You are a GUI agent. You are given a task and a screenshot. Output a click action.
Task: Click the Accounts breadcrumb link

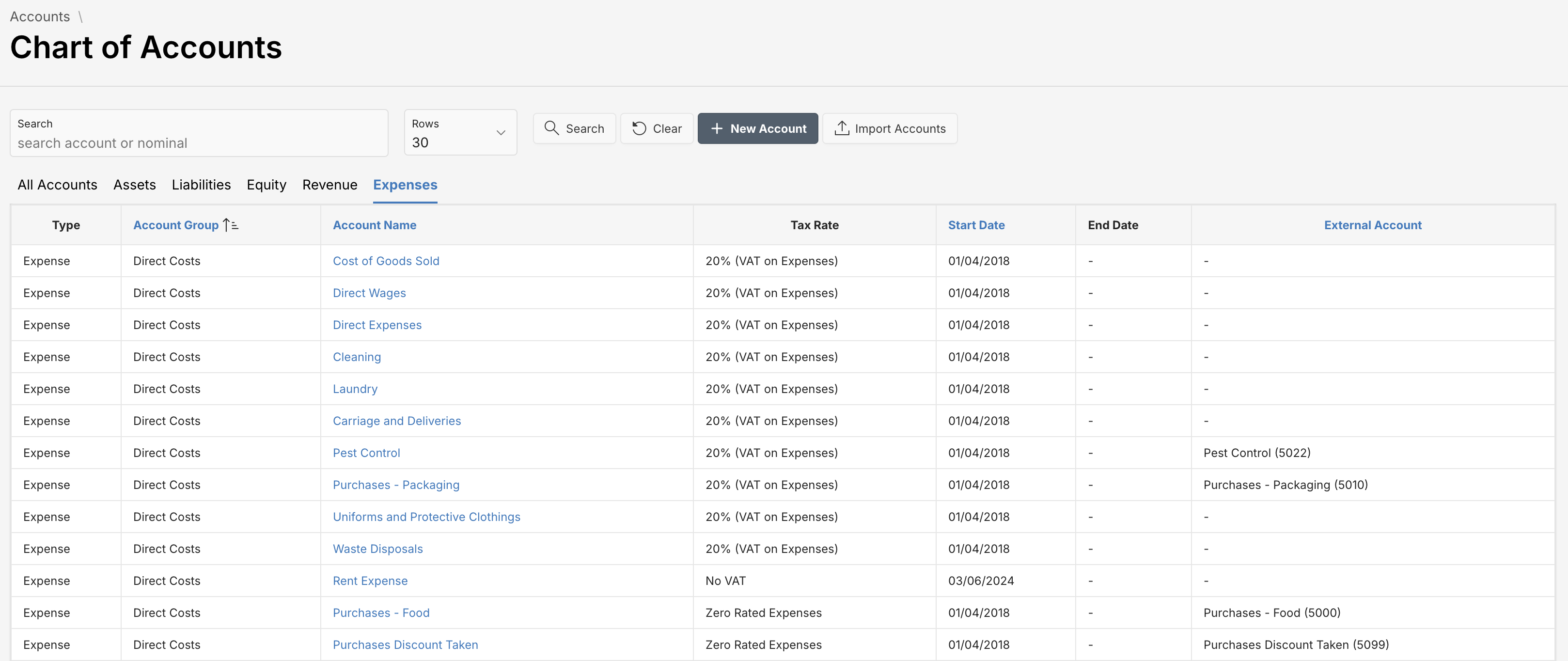point(40,17)
